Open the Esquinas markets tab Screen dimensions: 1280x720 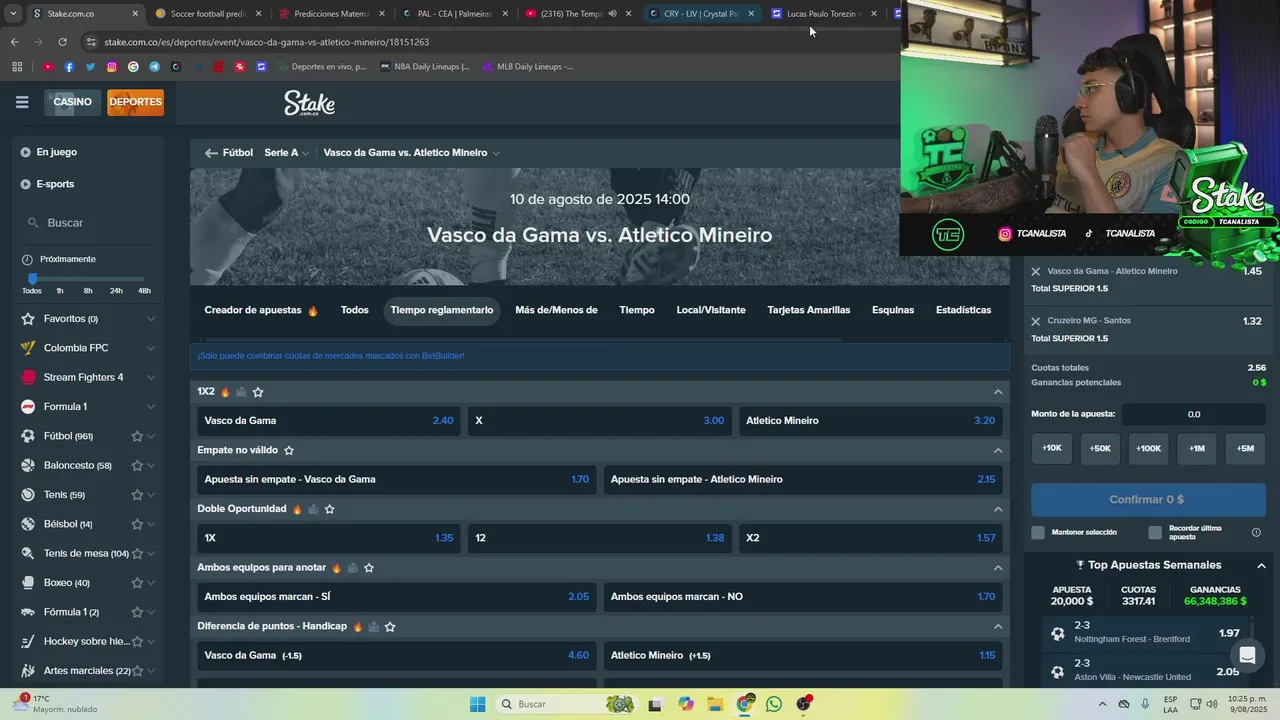[x=893, y=310]
